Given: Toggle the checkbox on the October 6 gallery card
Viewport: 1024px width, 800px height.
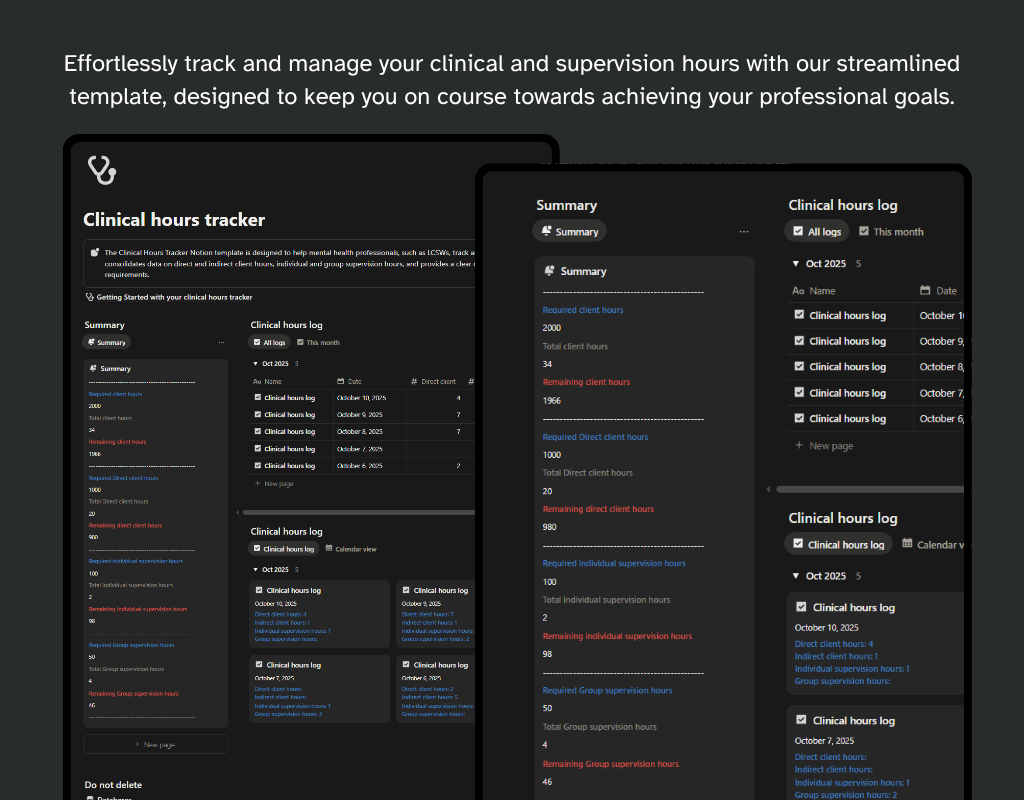Looking at the screenshot, I should pyautogui.click(x=405, y=664).
